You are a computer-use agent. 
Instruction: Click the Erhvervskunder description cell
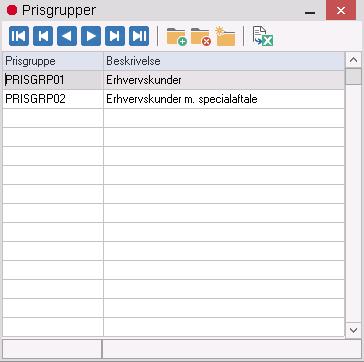[224, 80]
